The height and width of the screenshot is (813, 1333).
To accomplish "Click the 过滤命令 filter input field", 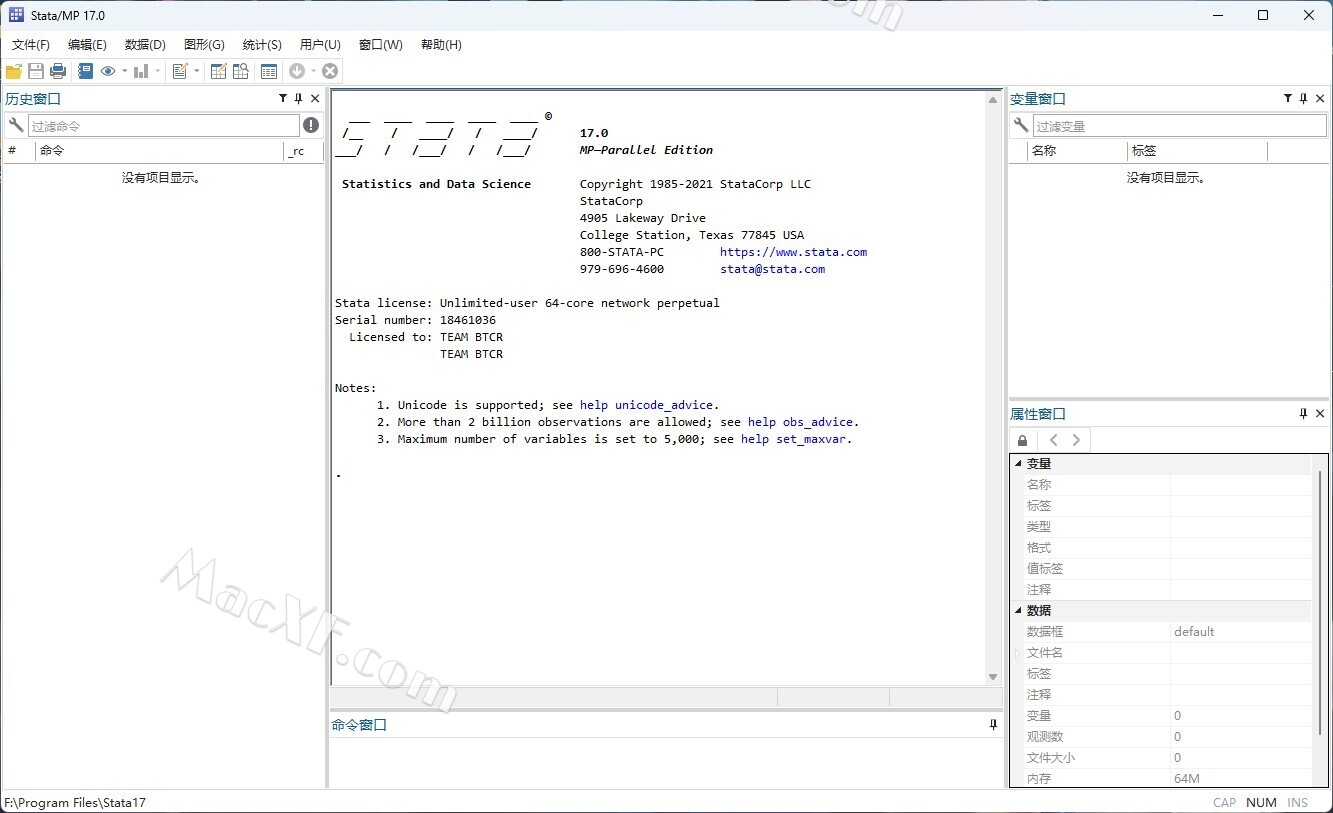I will click(x=164, y=126).
